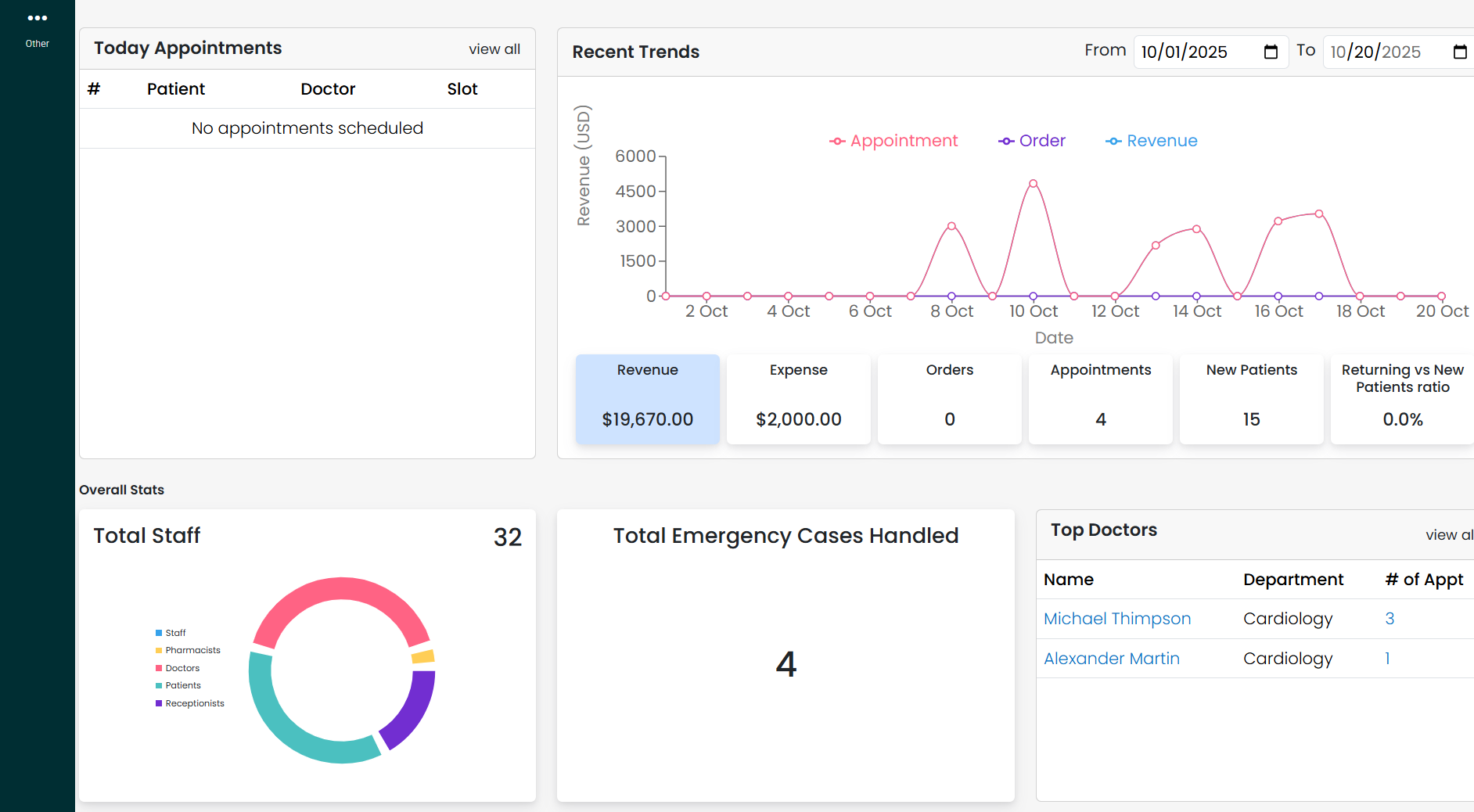Show New Patients trend
Image resolution: width=1474 pixels, height=812 pixels.
point(1250,399)
